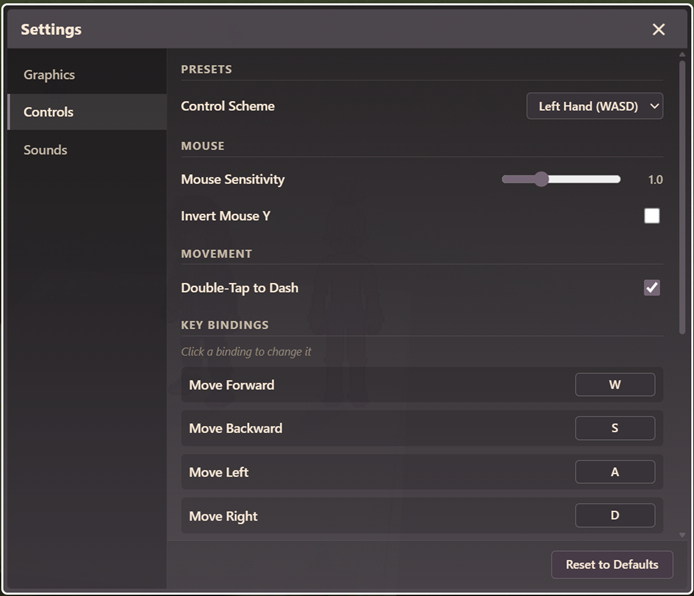Viewport: 694px width, 596px height.
Task: Open the Sounds settings tab
Action: [46, 150]
